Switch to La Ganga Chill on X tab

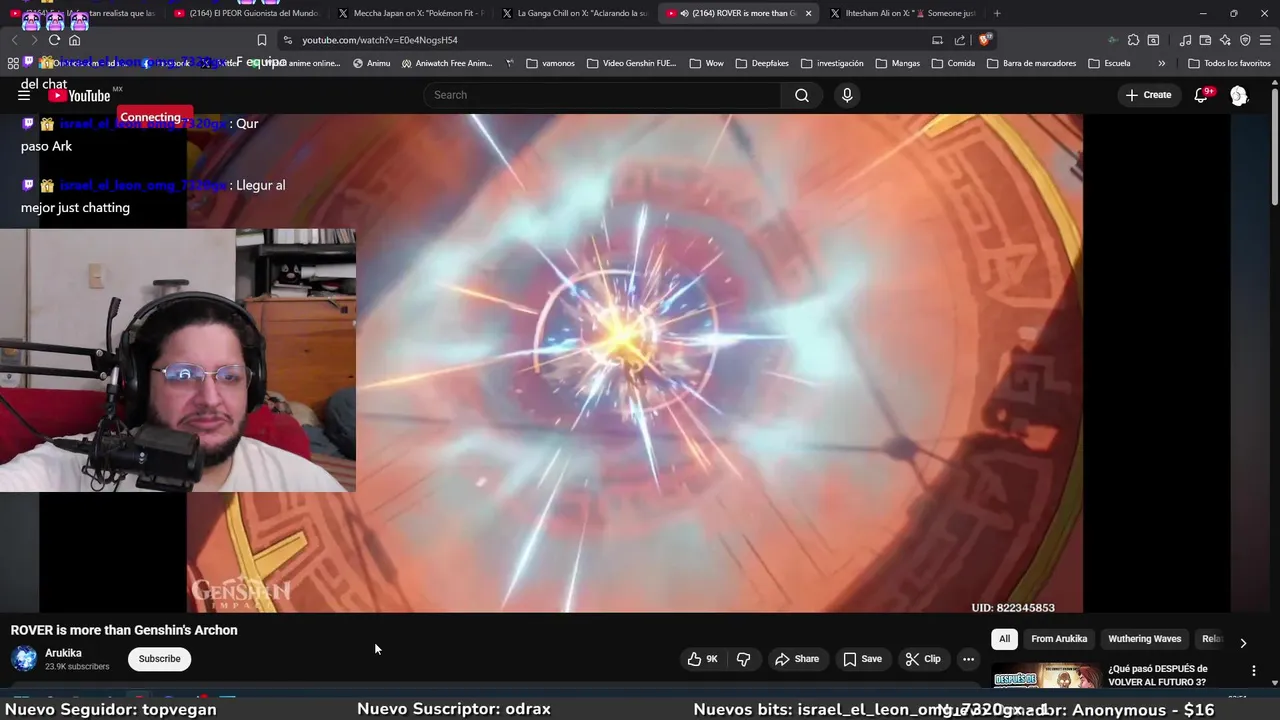click(574, 13)
